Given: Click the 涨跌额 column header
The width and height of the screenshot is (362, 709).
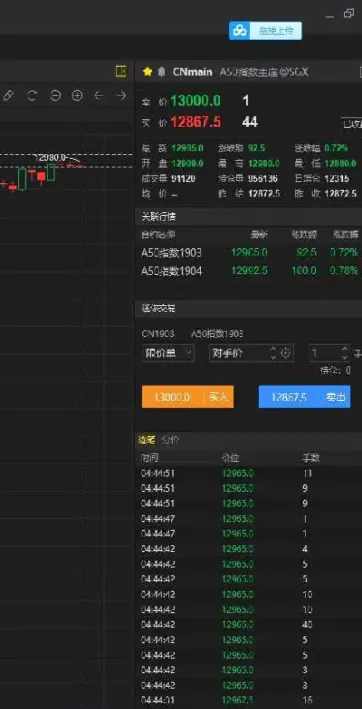Looking at the screenshot, I should click(304, 235).
